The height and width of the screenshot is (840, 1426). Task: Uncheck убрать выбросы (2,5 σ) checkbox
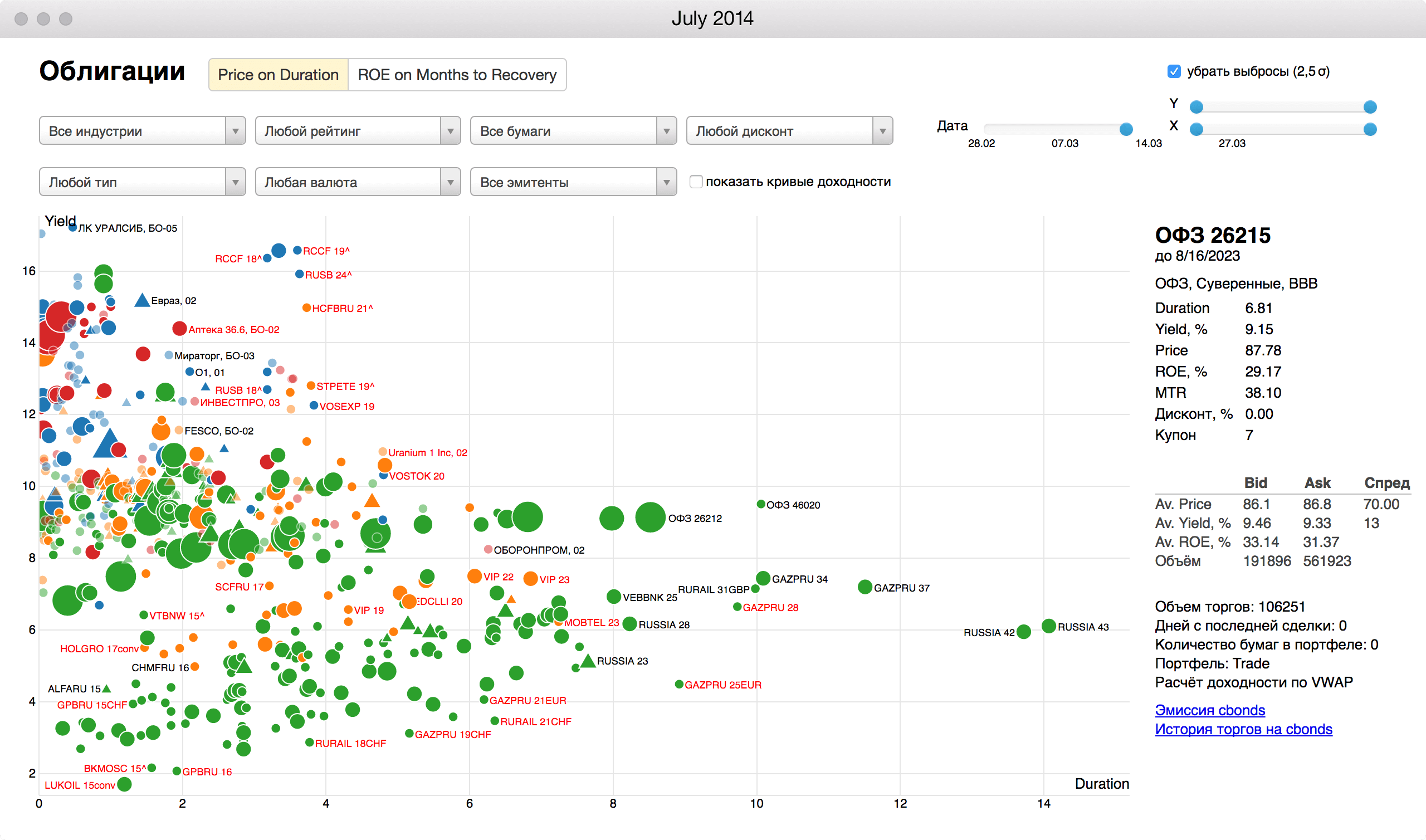coord(1174,71)
